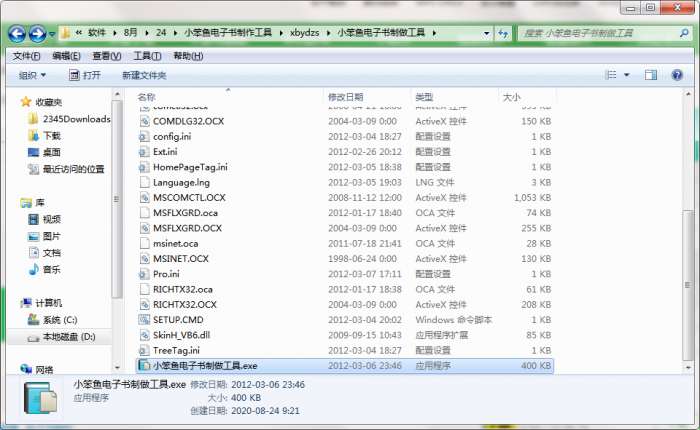Select 8月 in the address breadcrumb
700x430 pixels.
tap(130, 33)
